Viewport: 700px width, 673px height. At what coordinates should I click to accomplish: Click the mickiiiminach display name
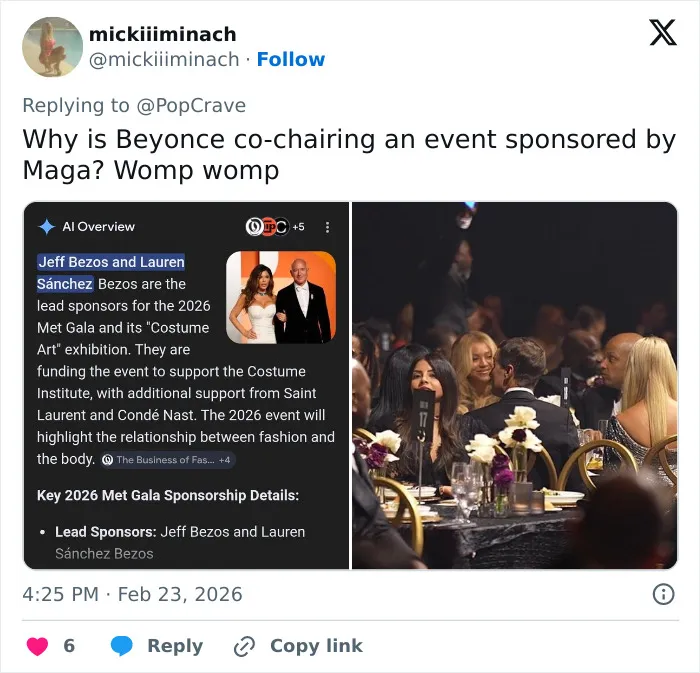(x=162, y=34)
